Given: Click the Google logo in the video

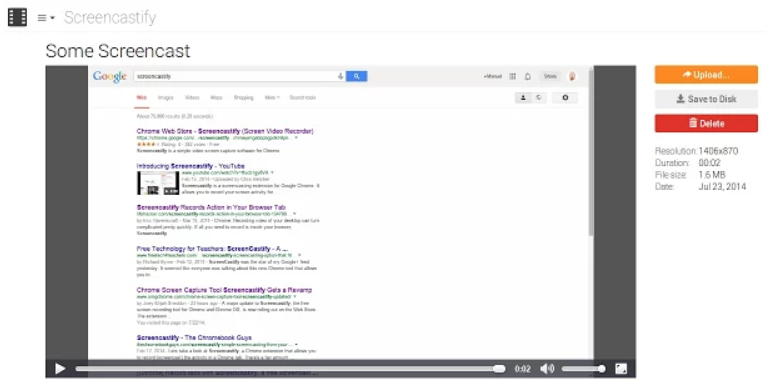Looking at the screenshot, I should (110, 77).
